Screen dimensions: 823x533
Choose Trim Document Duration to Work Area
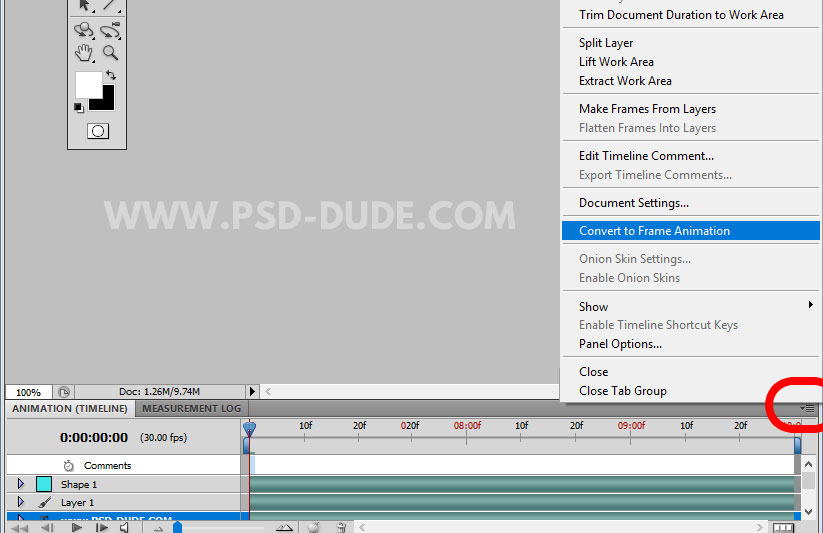681,15
